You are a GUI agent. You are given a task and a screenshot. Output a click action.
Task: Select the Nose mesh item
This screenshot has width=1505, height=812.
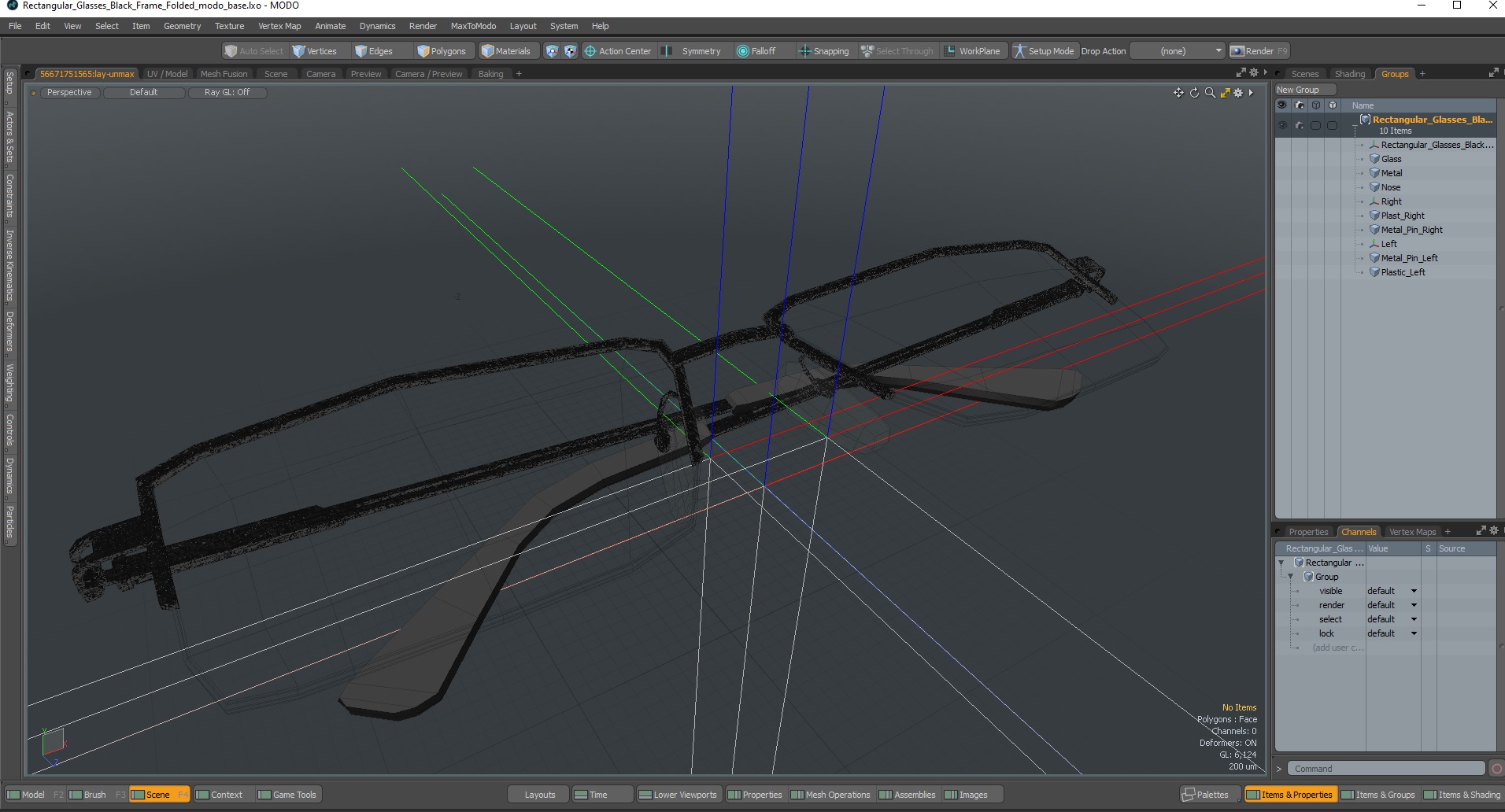coord(1390,187)
